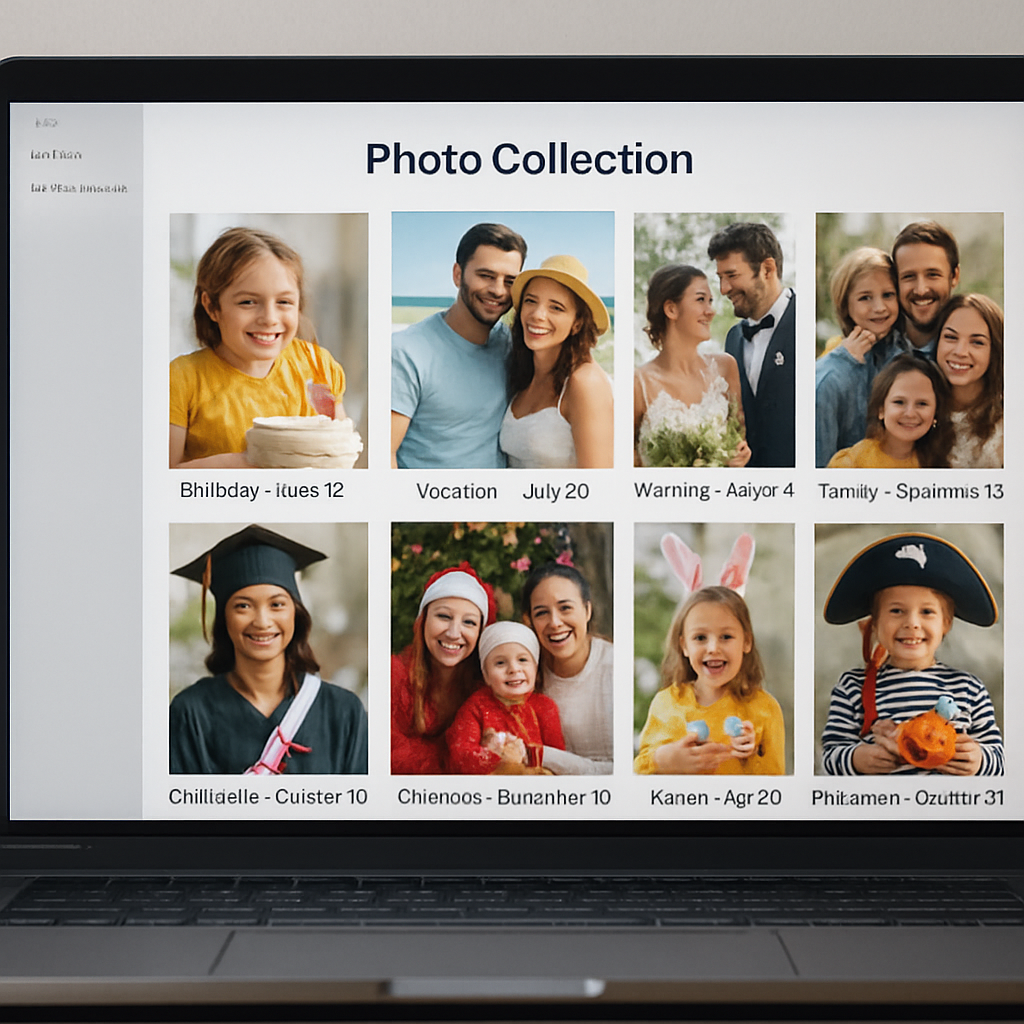Click the 'Kanen - Agr 20' label

[712, 797]
